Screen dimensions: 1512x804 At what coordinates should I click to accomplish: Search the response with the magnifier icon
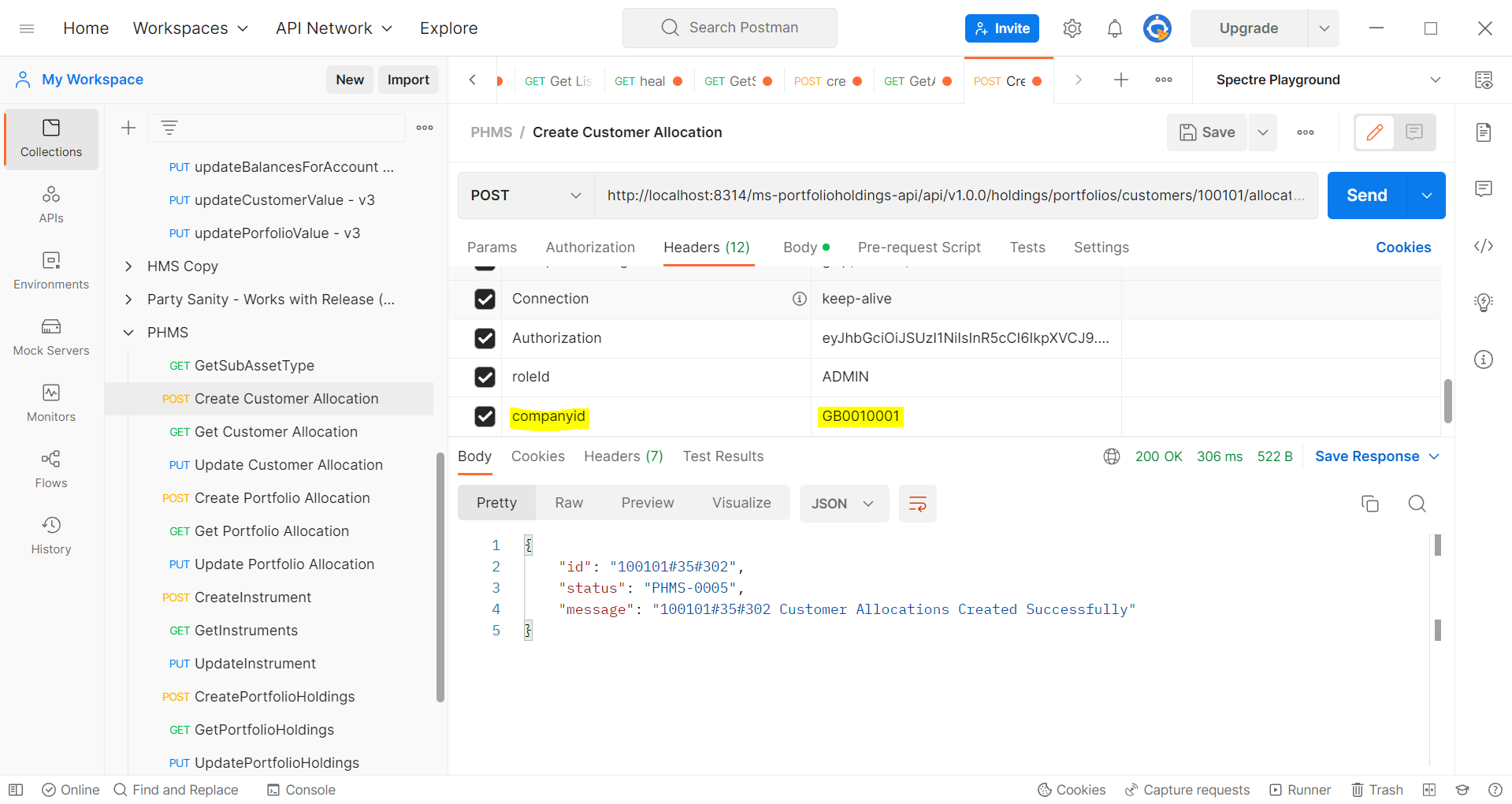tap(1417, 504)
